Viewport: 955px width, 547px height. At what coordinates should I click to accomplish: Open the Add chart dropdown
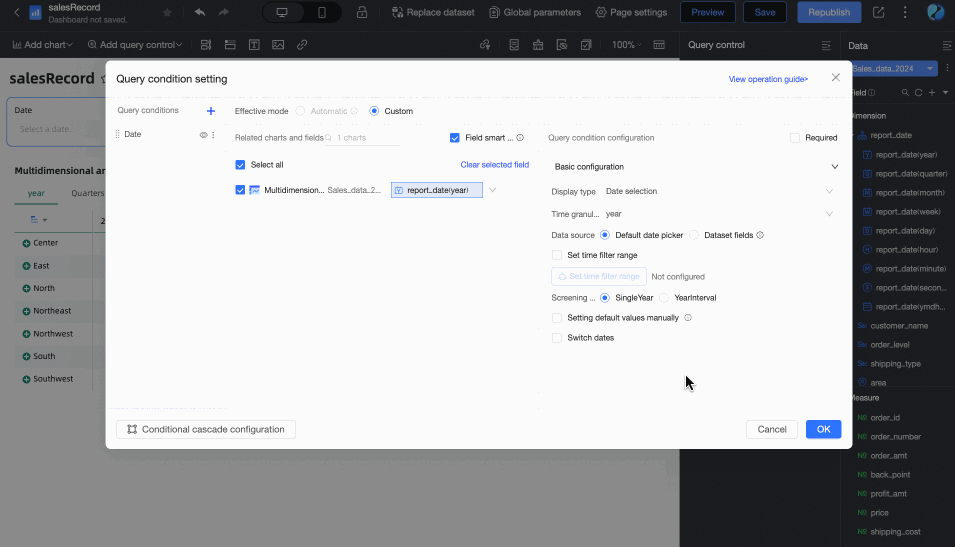[43, 44]
